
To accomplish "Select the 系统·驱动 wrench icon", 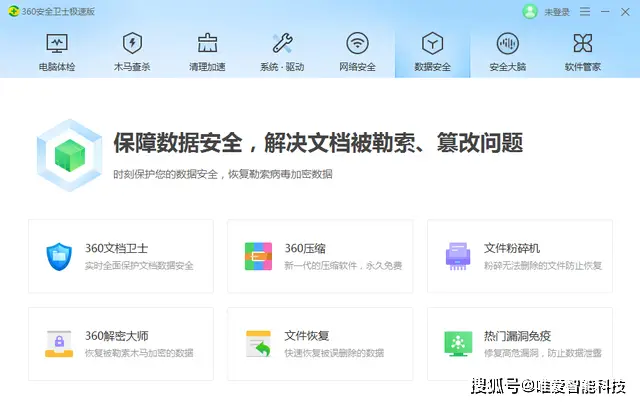I will coord(282,43).
